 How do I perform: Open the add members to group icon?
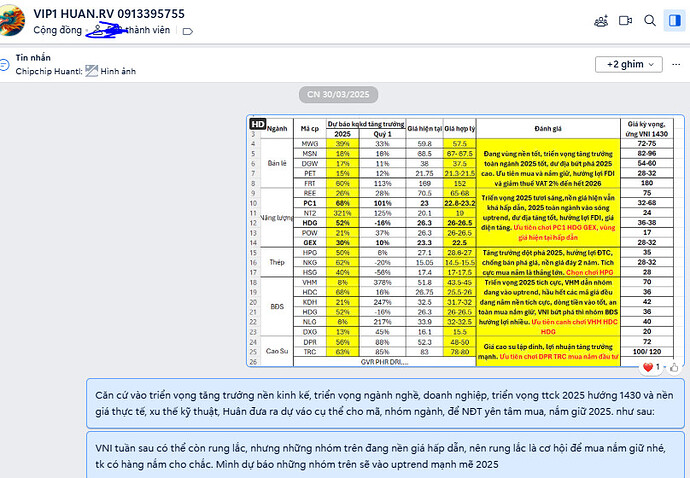601,20
